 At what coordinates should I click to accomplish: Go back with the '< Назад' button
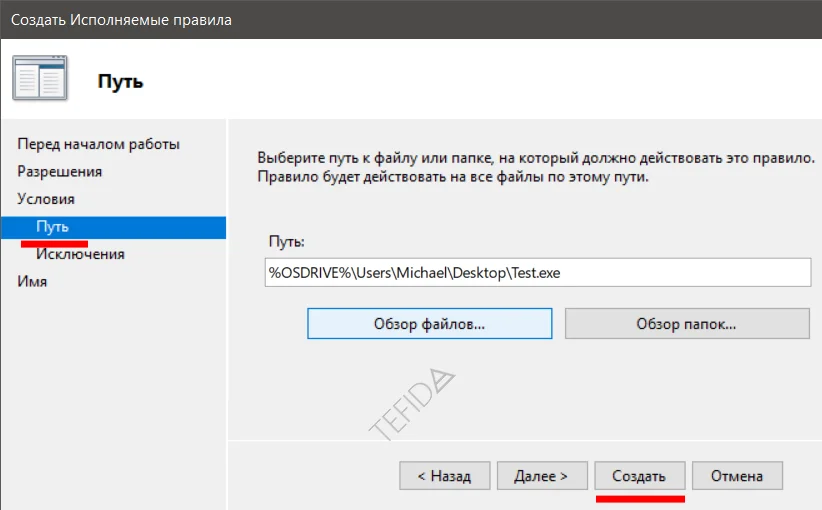(x=443, y=476)
